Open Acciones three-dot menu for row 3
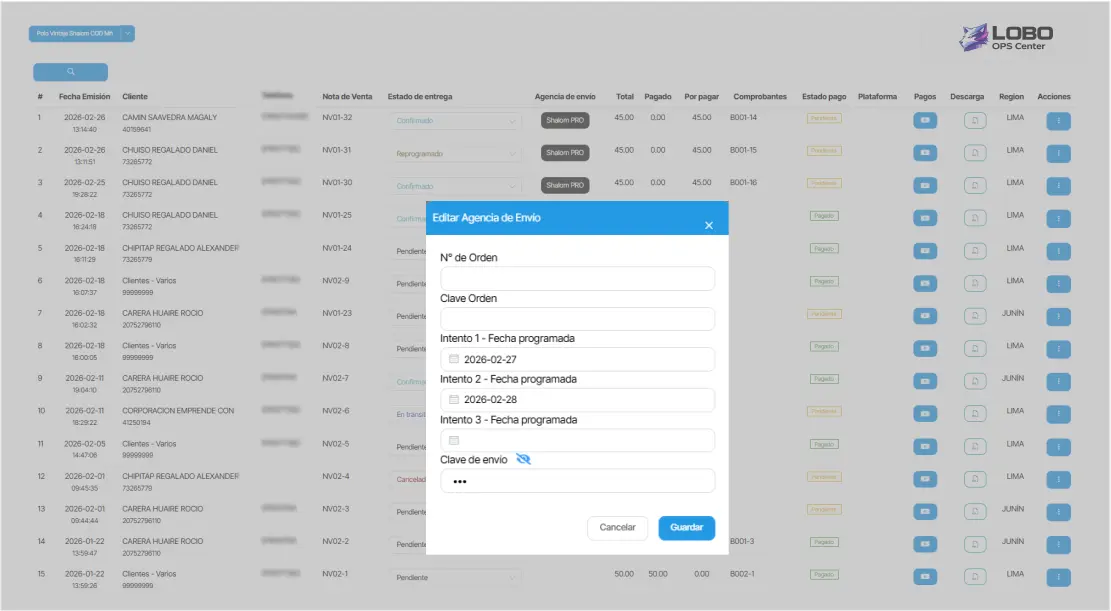1111x611 pixels. [1058, 186]
